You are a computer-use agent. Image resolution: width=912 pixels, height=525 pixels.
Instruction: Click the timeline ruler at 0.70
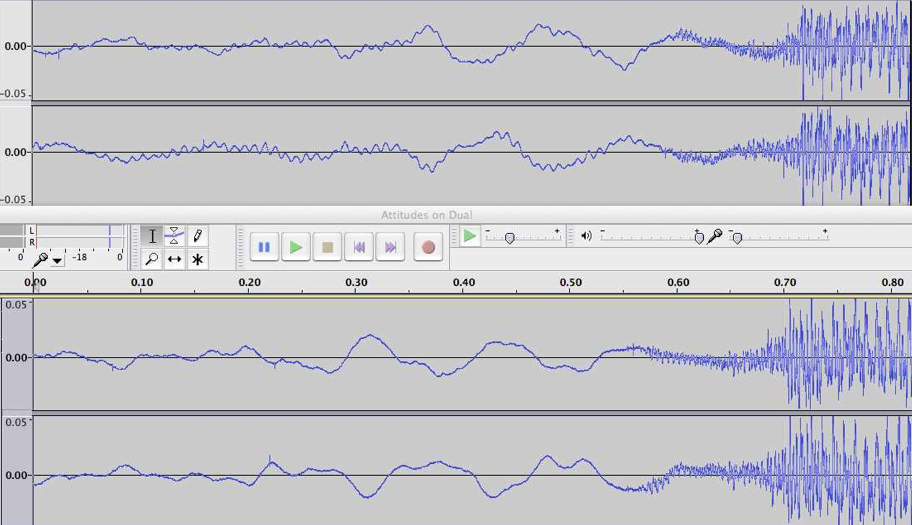tap(785, 283)
